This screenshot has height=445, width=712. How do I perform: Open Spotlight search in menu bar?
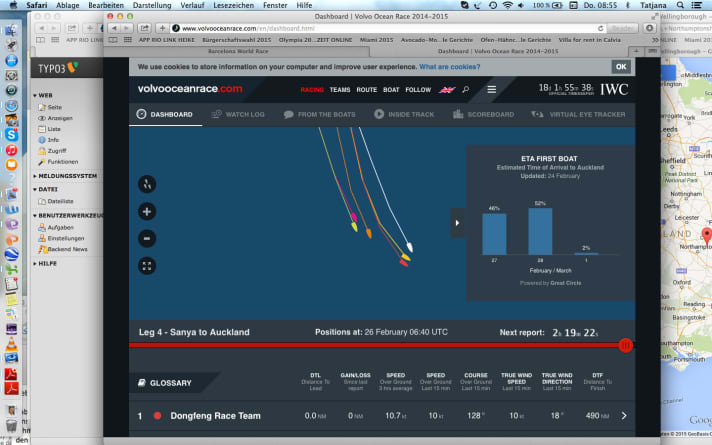680,5
